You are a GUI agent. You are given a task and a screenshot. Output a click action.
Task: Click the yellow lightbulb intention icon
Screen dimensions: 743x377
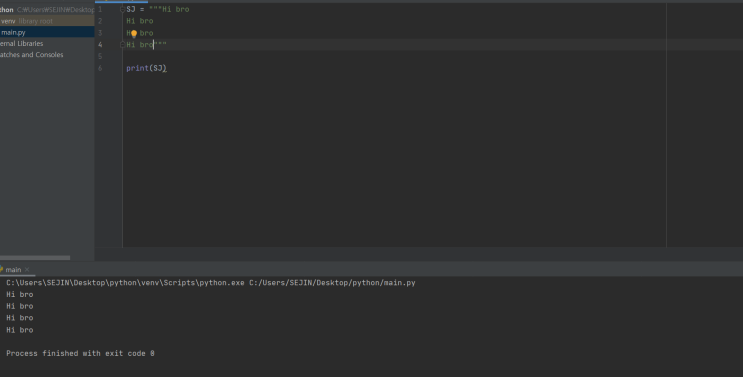(134, 34)
